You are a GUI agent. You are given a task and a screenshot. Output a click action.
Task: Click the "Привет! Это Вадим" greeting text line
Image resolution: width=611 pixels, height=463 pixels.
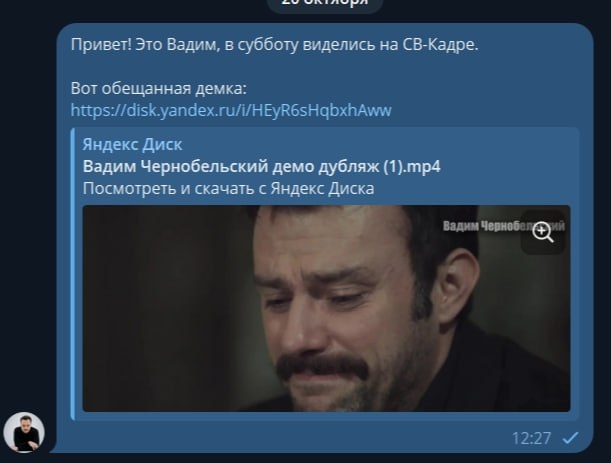(274, 45)
